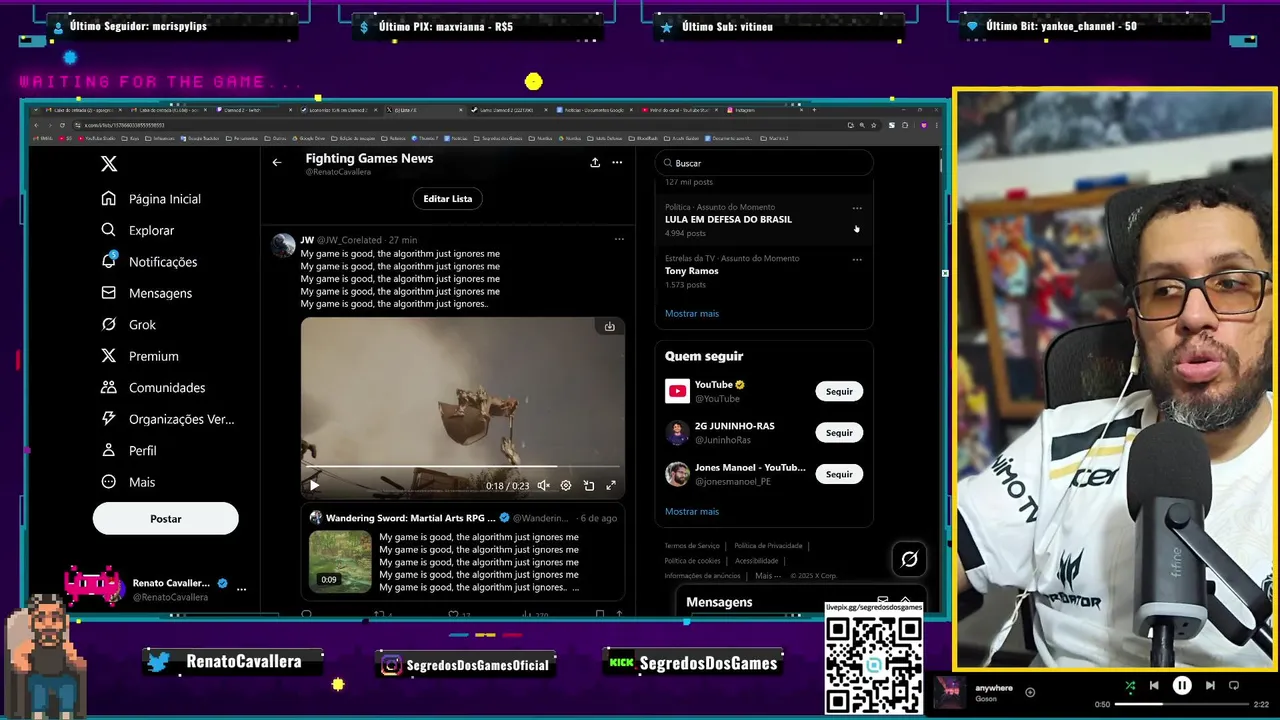
Task: Open the quoted Wandering Sword: Martial Arts RPG post
Action: pos(463,552)
